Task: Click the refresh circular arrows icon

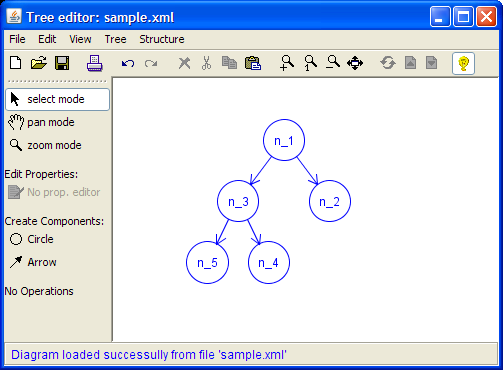Action: click(388, 63)
